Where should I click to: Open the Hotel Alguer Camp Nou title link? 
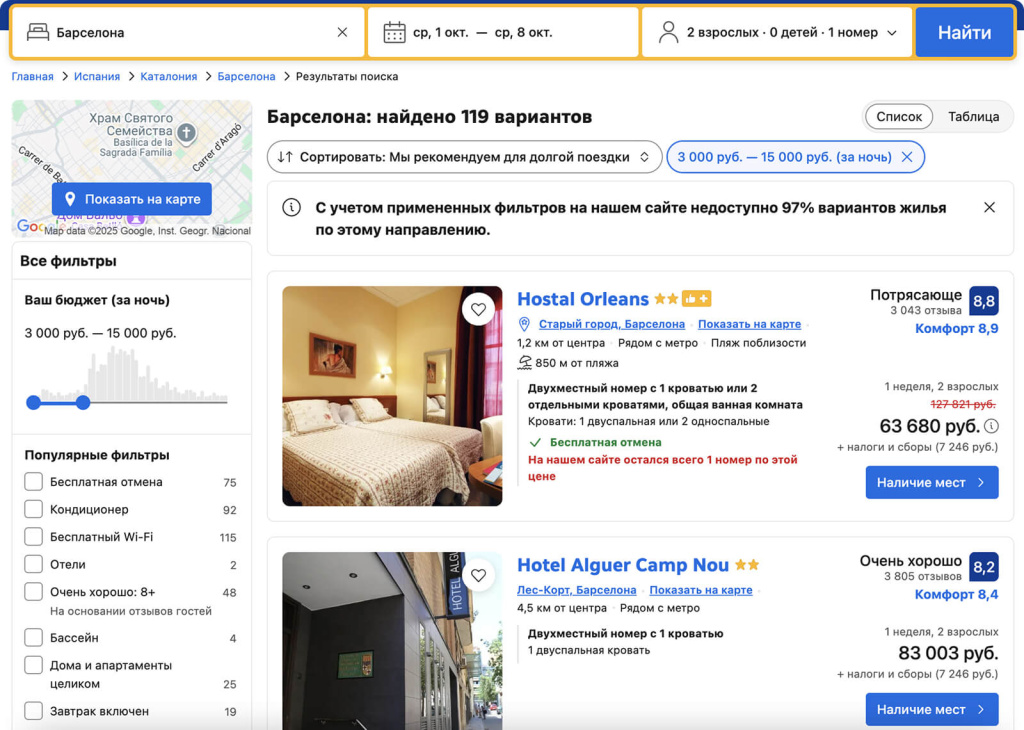(623, 565)
